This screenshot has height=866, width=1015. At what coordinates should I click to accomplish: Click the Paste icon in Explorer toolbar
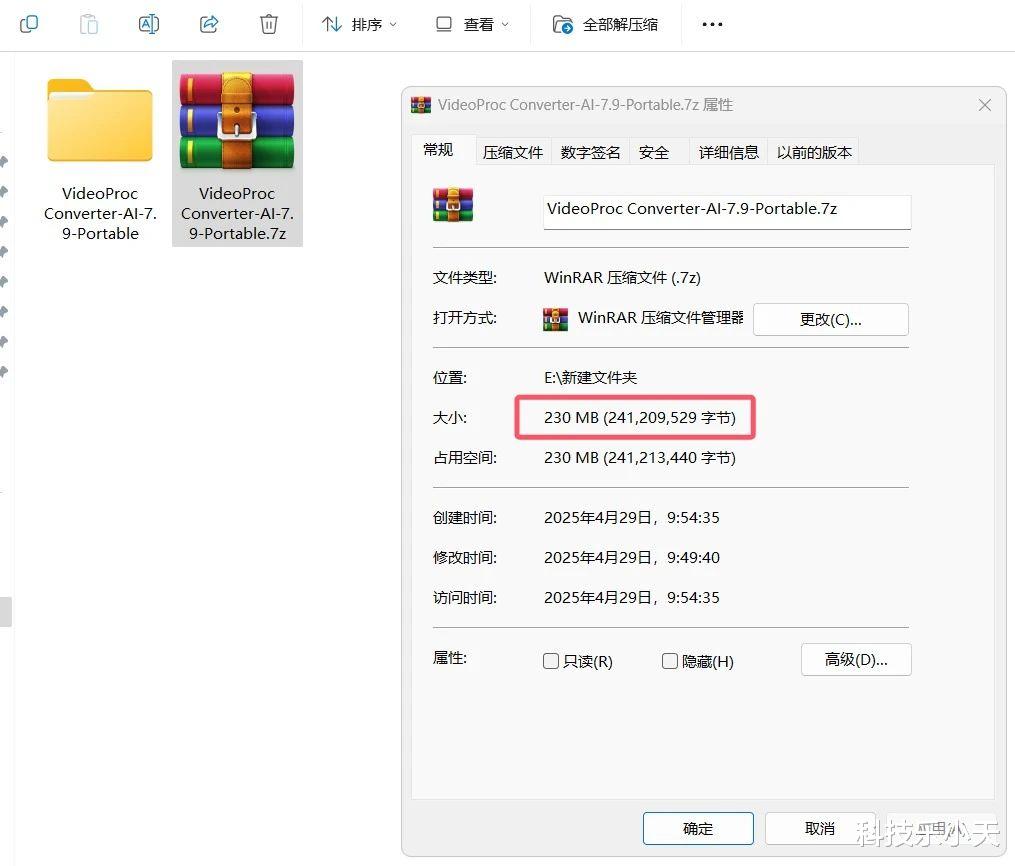click(89, 25)
